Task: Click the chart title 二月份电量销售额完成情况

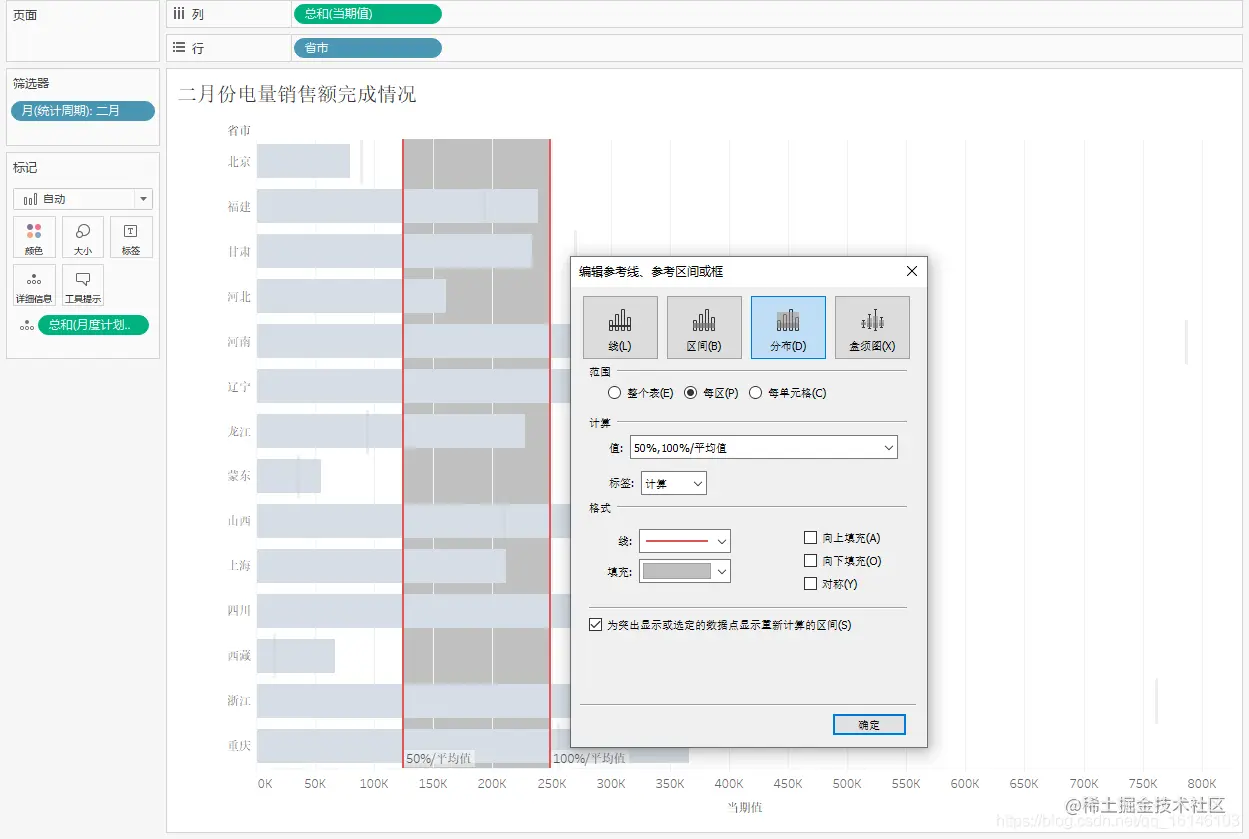Action: (x=297, y=95)
